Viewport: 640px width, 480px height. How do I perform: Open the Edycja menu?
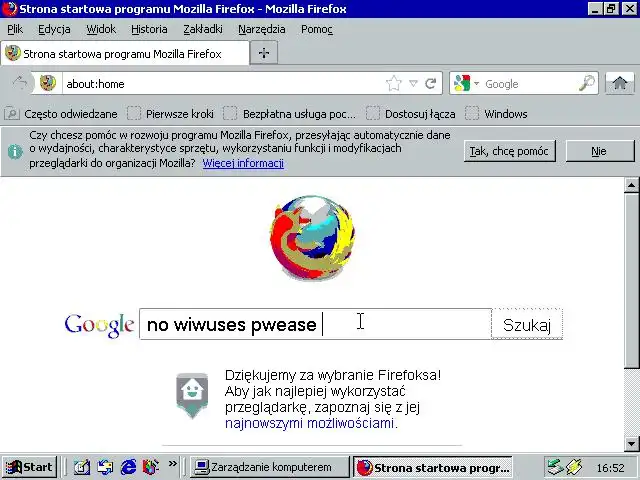point(54,29)
